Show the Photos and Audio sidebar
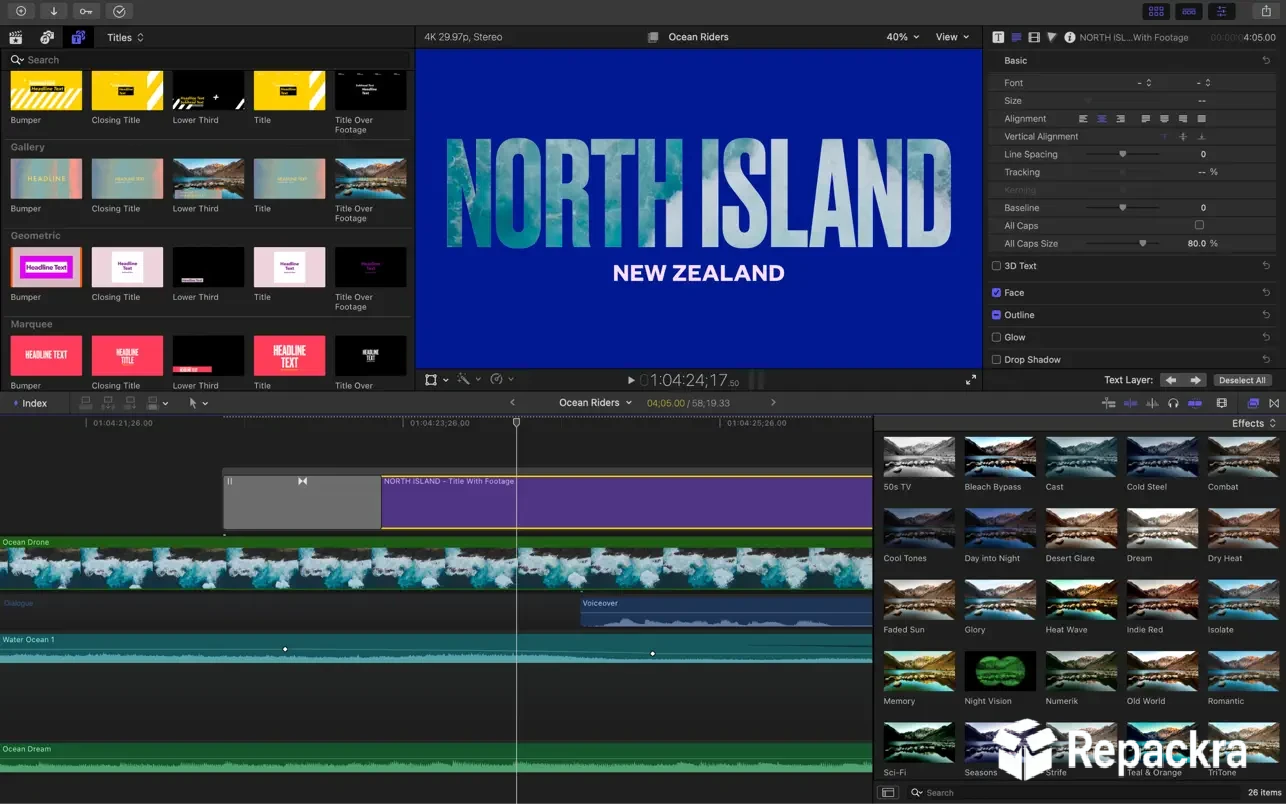 [47, 37]
